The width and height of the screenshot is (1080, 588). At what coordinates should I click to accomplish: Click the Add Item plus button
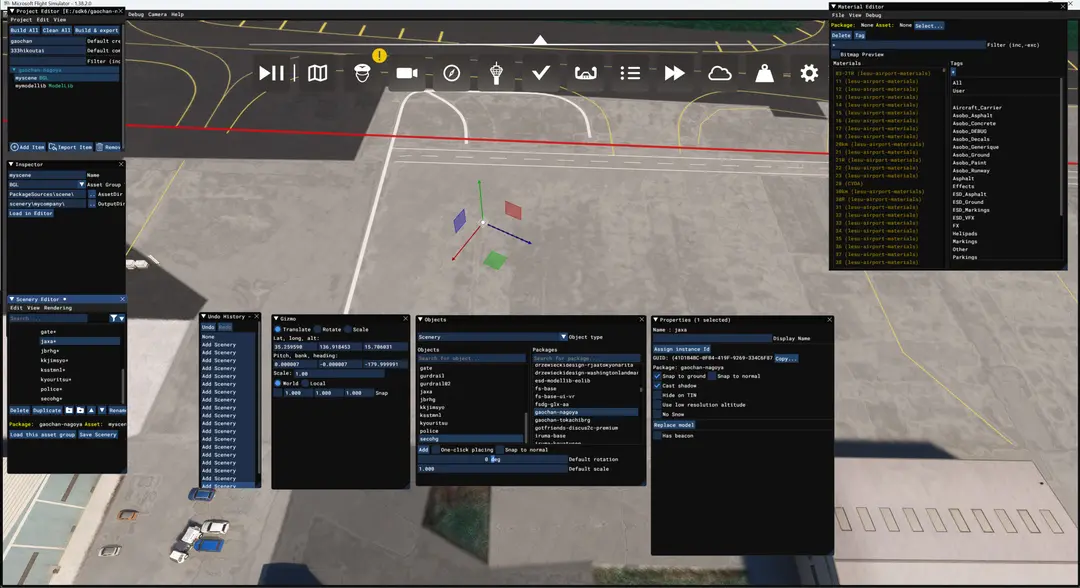[x=28, y=147]
